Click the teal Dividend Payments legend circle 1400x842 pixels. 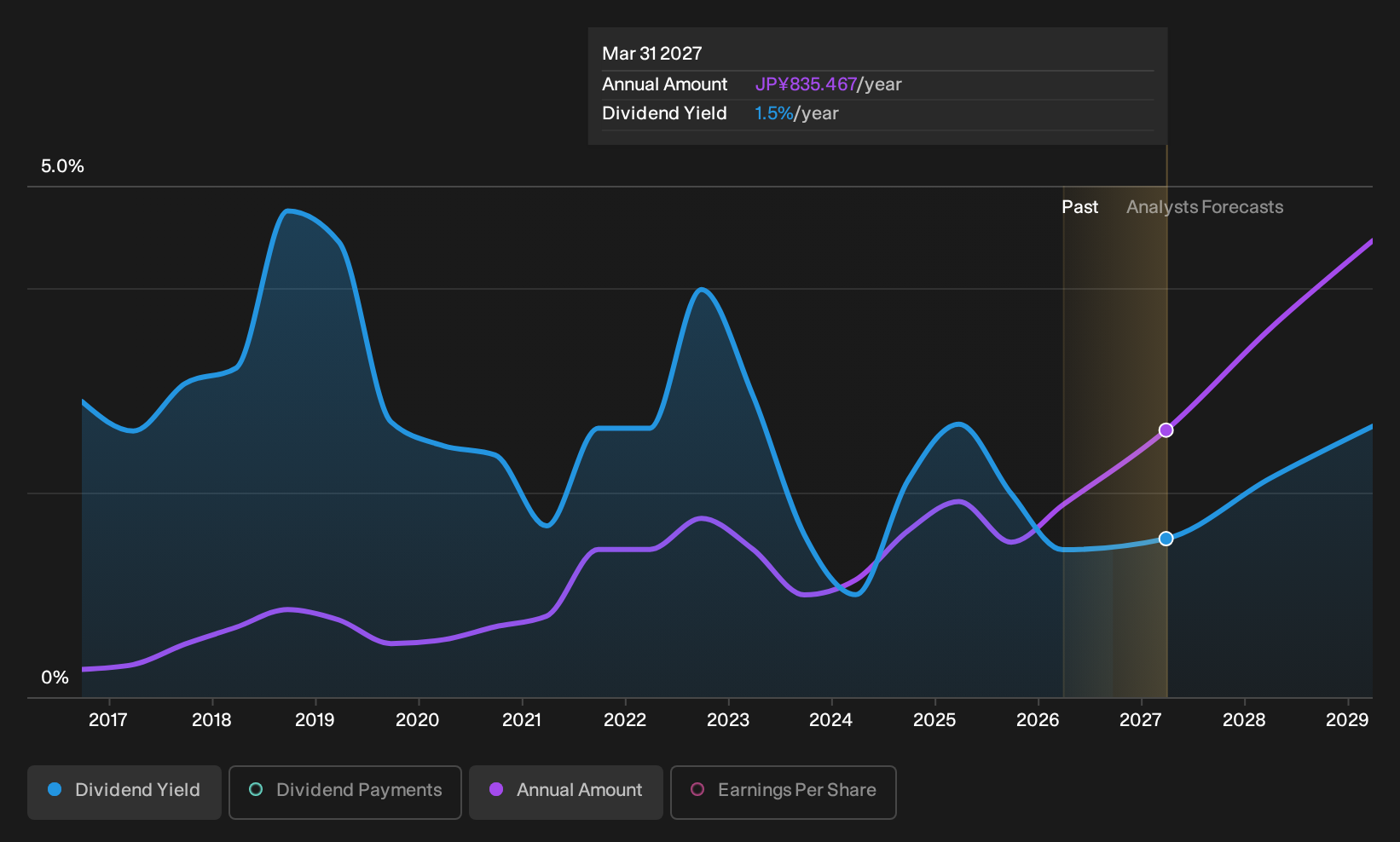[256, 789]
